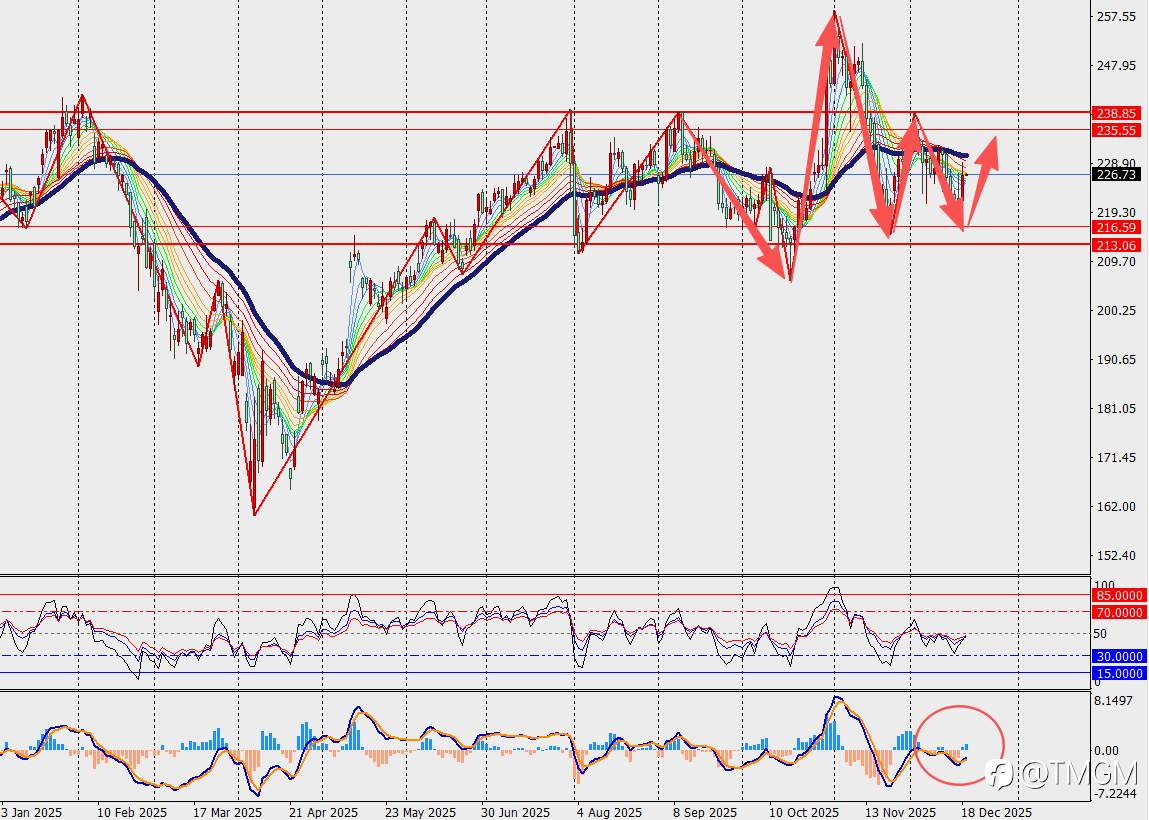Select the blue 30.0000 oscillator level label

point(1118,657)
